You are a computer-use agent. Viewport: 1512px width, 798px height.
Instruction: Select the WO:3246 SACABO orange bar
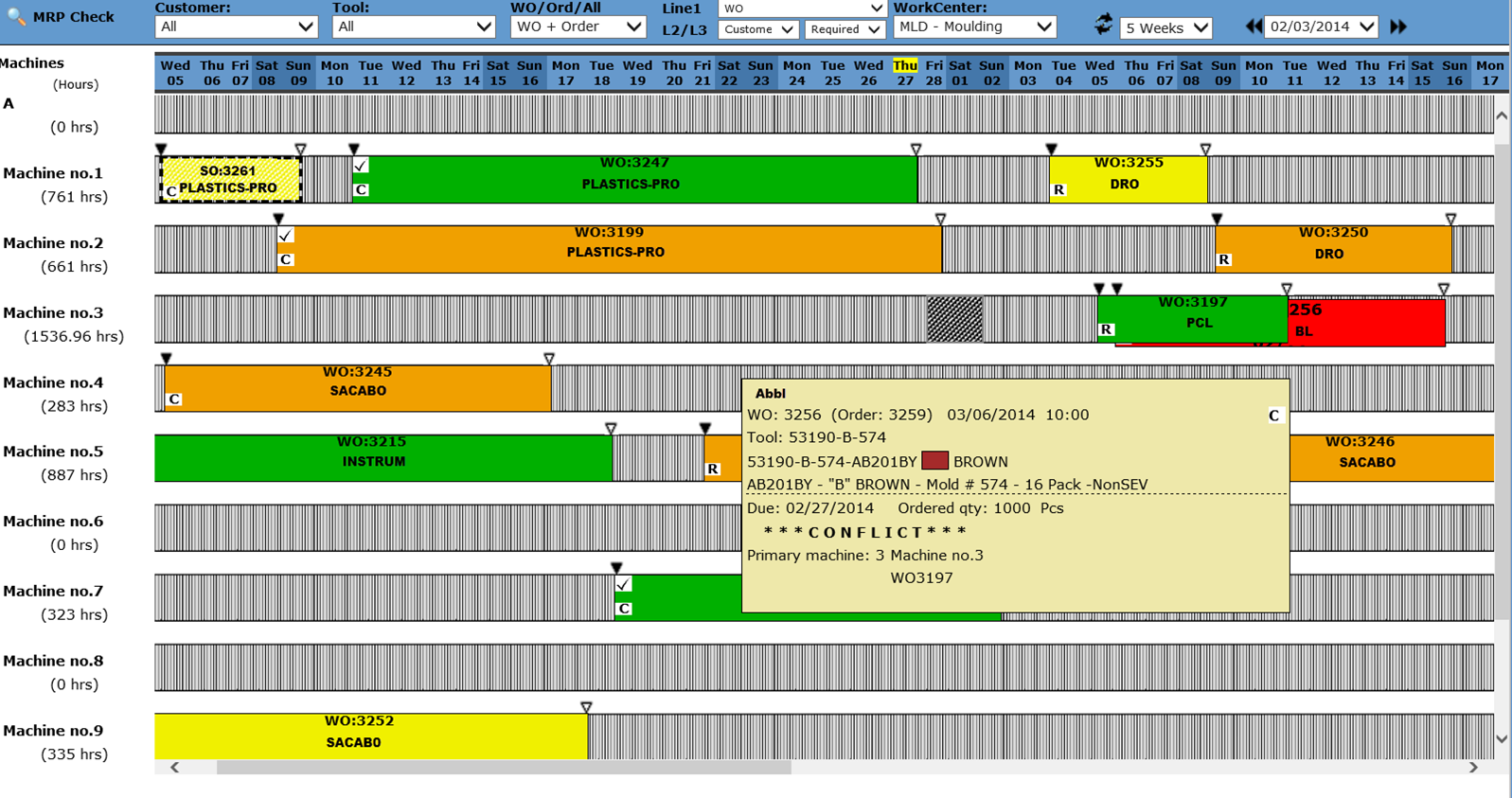pyautogui.click(x=1392, y=458)
